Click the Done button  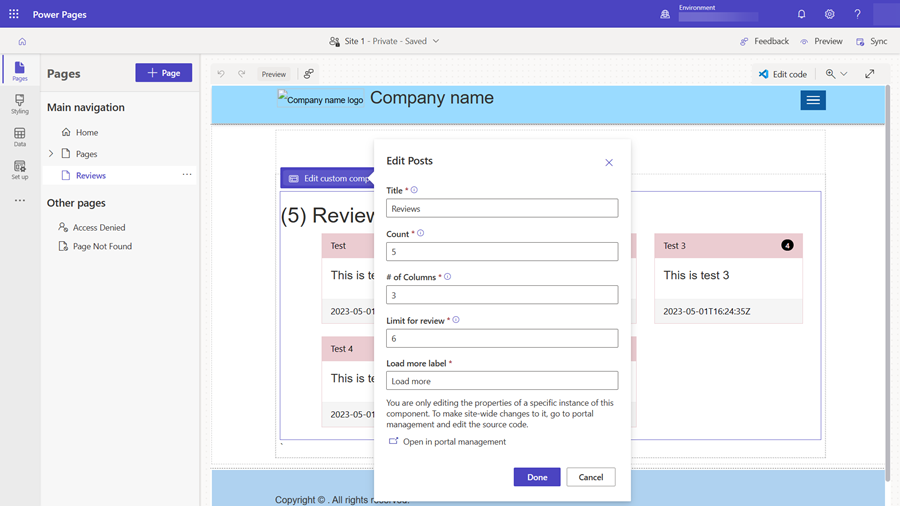pos(537,477)
